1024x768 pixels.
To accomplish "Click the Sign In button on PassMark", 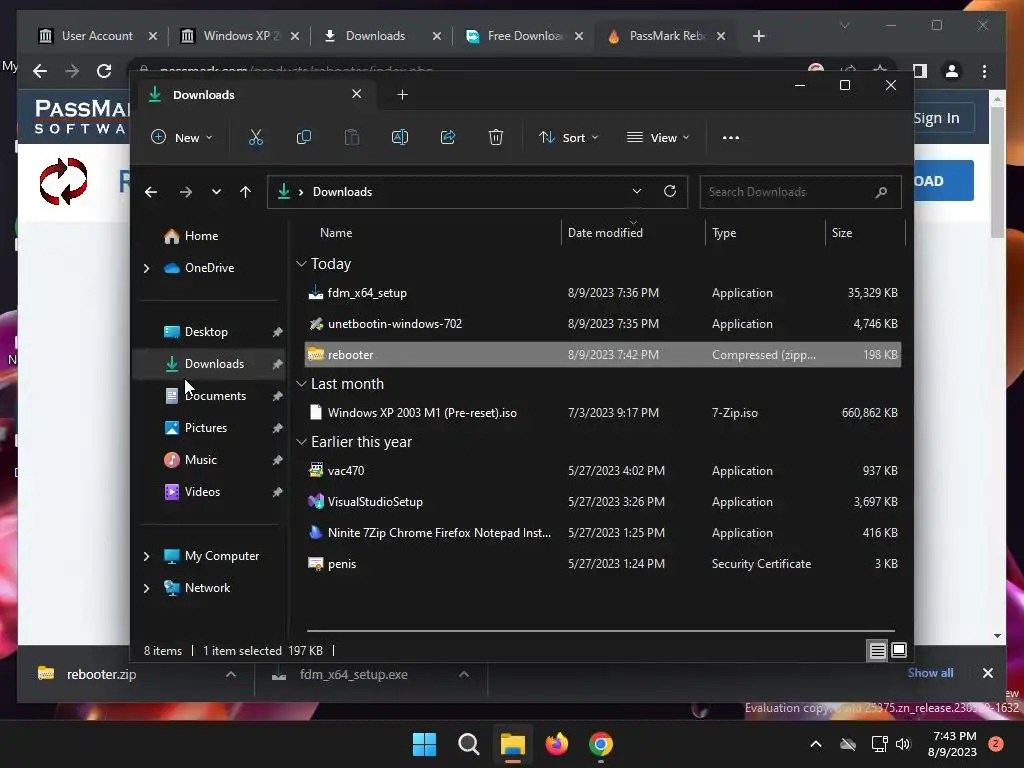I will [x=940, y=118].
